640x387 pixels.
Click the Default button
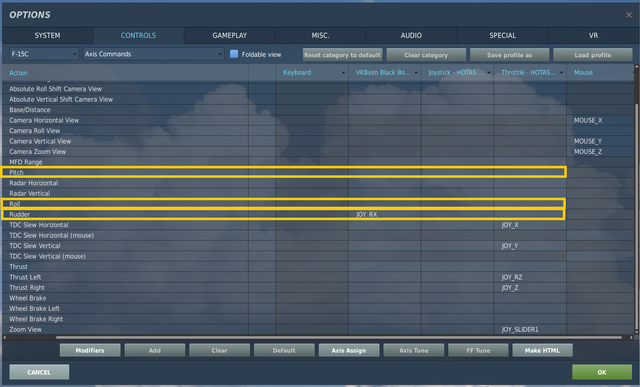pos(284,350)
